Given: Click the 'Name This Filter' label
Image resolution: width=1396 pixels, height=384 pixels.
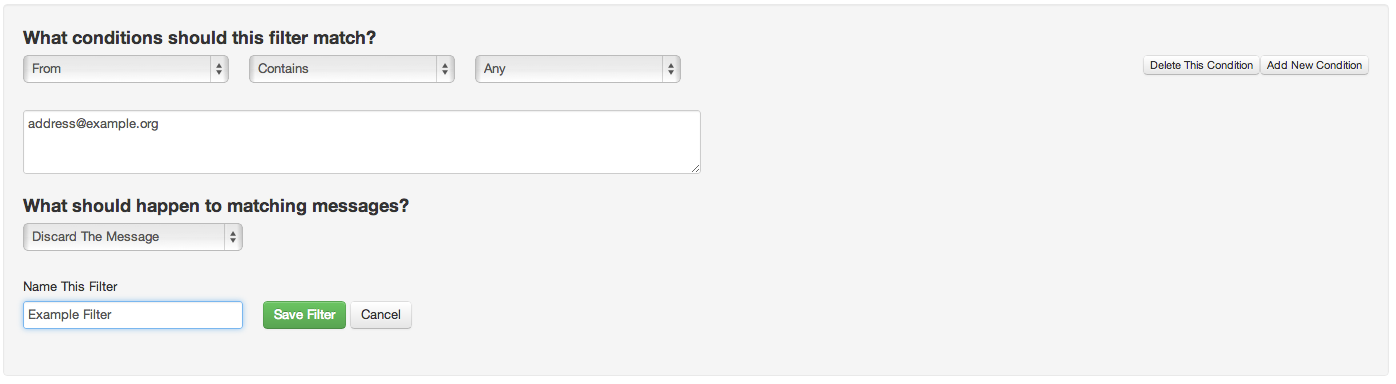Looking at the screenshot, I should coord(70,287).
